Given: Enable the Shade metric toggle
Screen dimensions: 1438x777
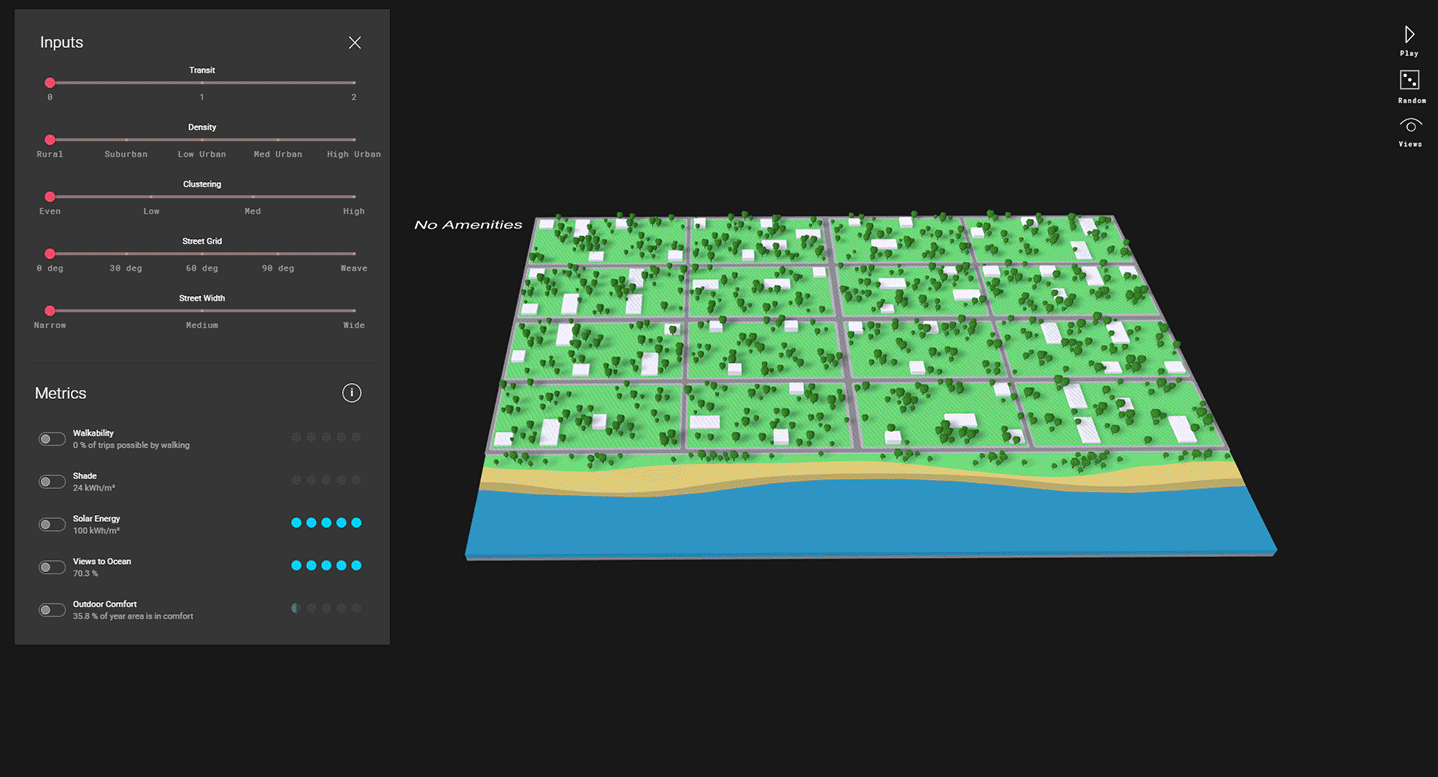Looking at the screenshot, I should click(x=52, y=482).
